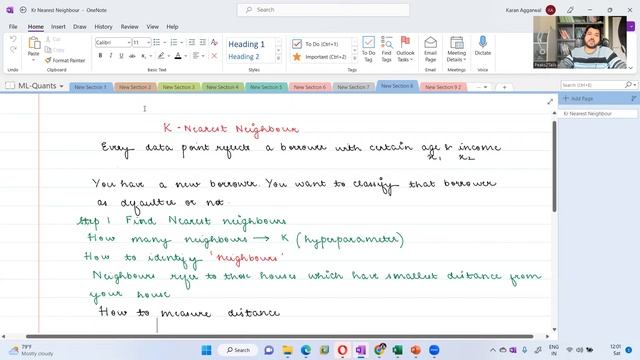Switch to the Review tab
The width and height of the screenshot is (640, 360).
point(129,27)
